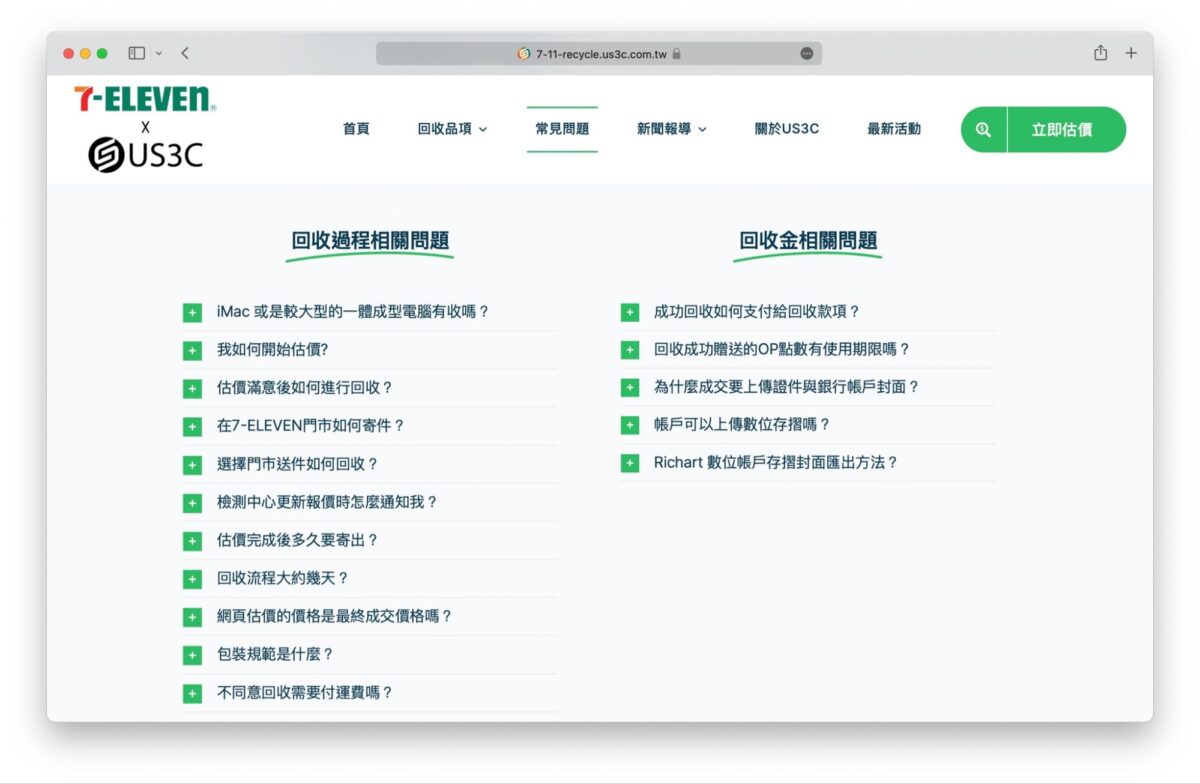
Task: Expand plus icon for iMac 一體成型電腦 question
Action: (192, 312)
